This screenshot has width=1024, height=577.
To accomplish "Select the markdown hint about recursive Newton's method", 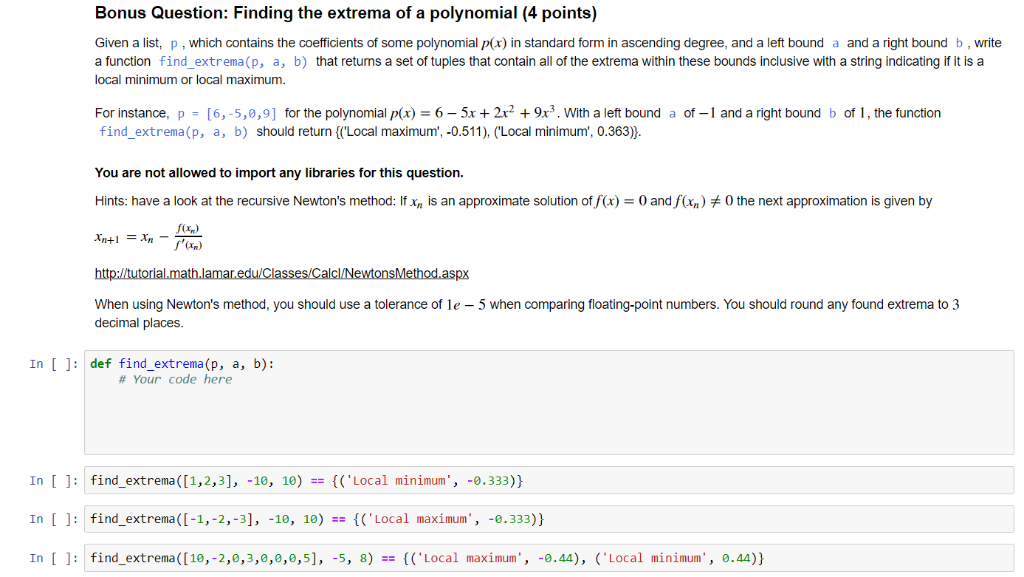I will pos(400,200).
